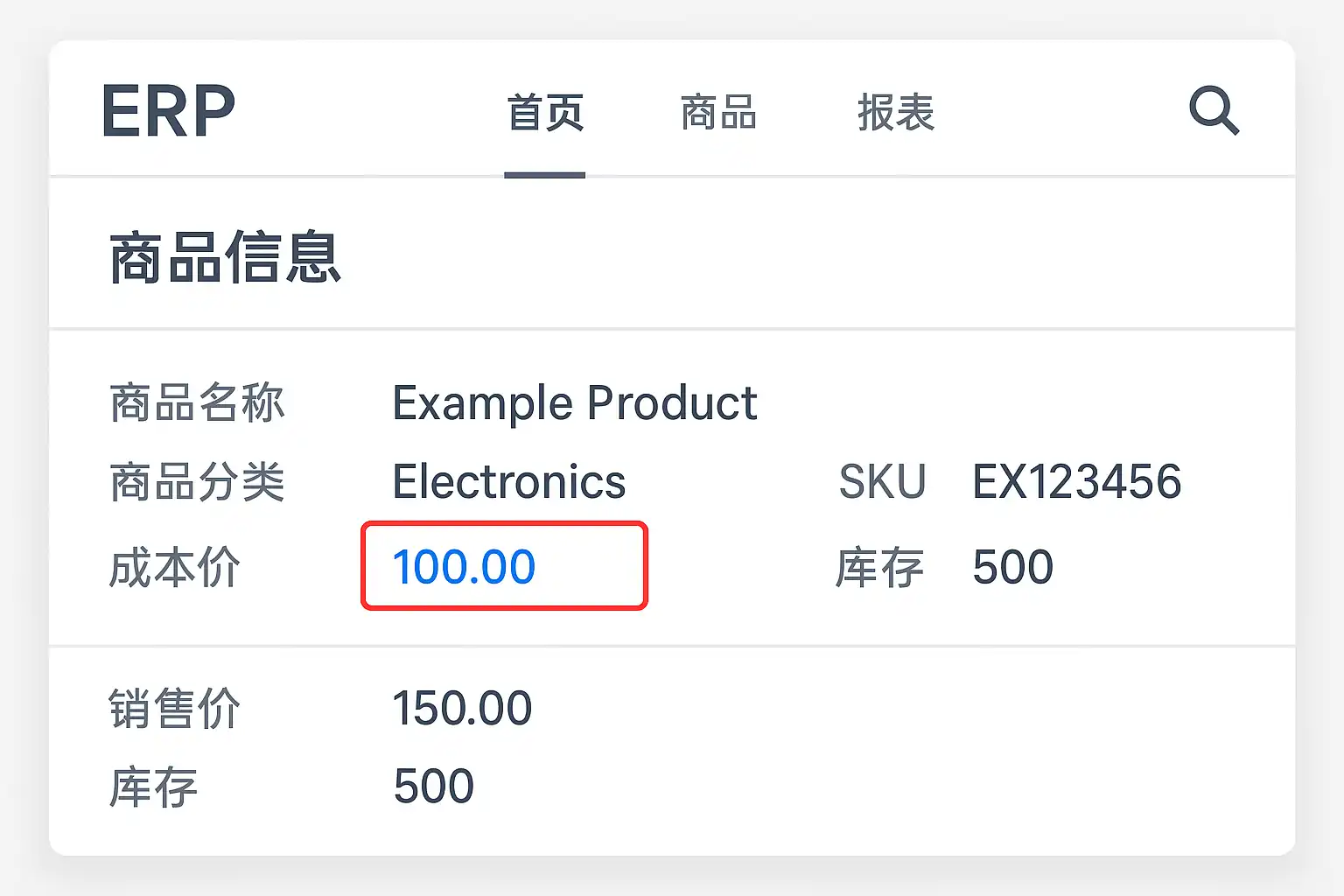Select the 500 value beneath 150.00
The image size is (1344, 896).
pos(434,787)
